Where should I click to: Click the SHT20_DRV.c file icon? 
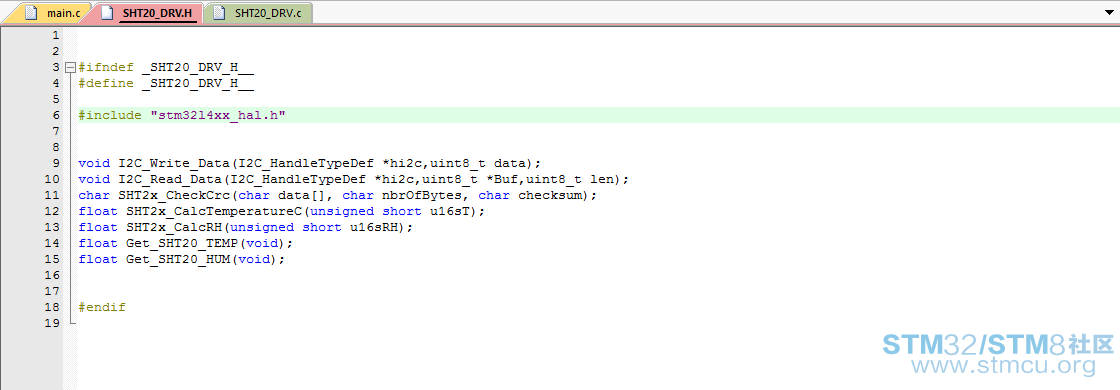pos(219,12)
